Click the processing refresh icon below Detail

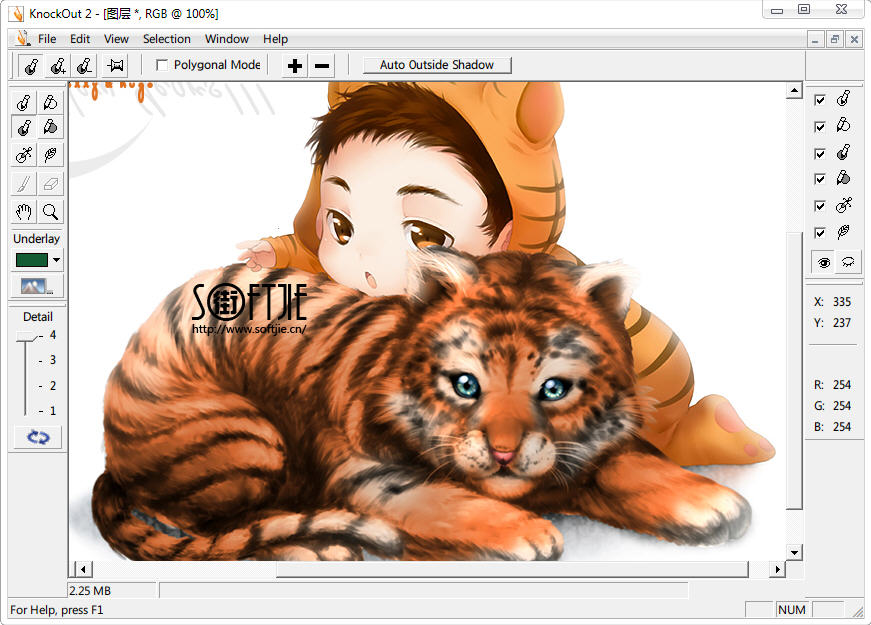coord(36,436)
